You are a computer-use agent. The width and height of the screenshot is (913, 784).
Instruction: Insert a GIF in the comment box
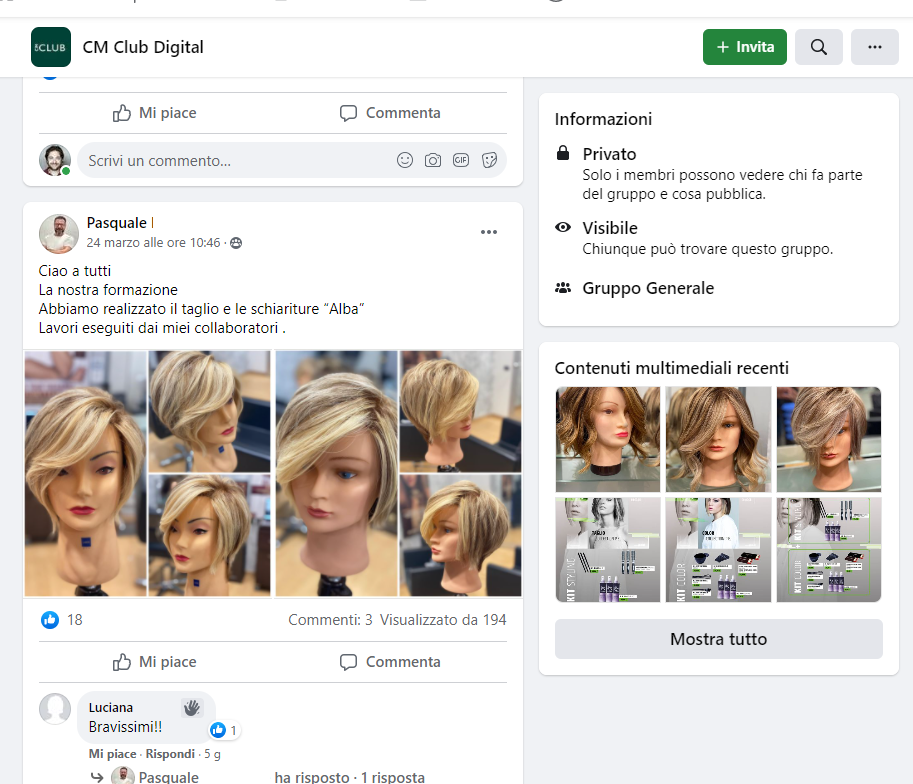tap(461, 160)
